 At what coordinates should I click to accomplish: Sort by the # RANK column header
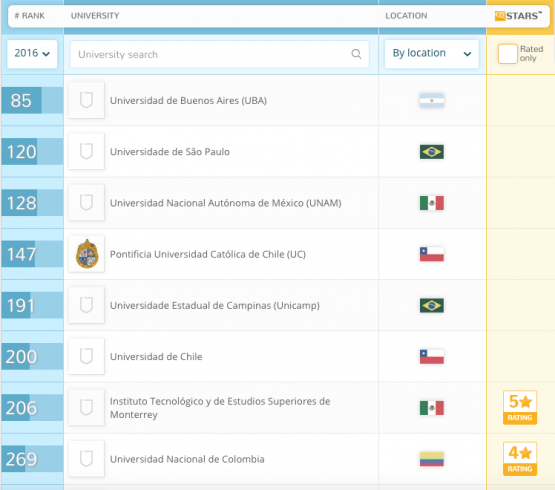point(29,16)
